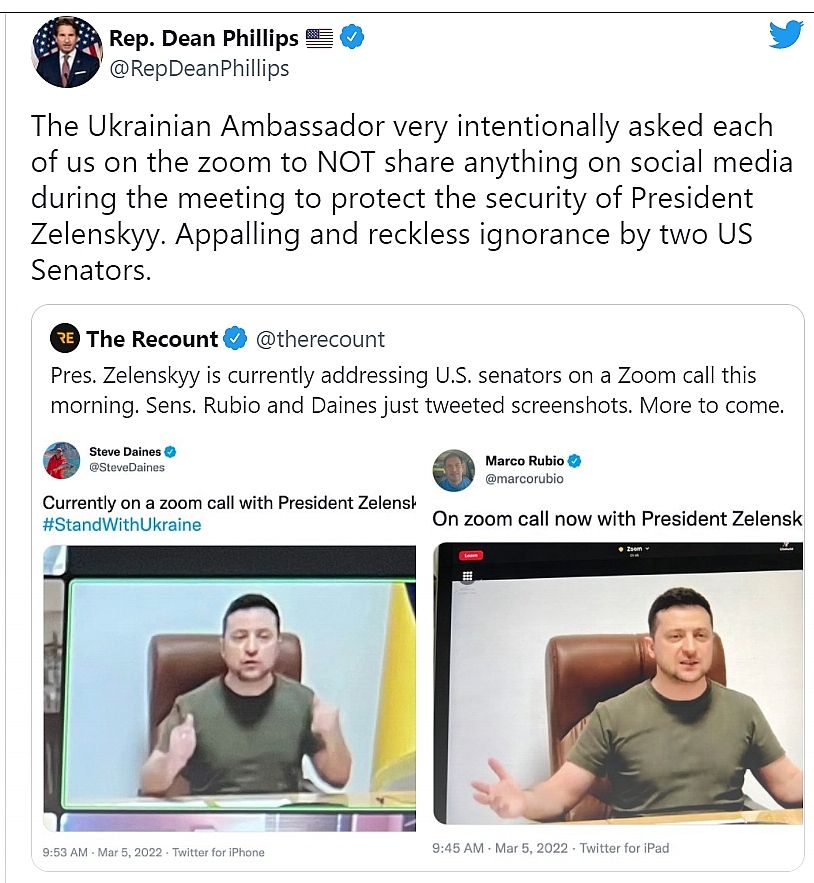Click the Twitter bird logo
Viewport: 814px width, 883px height.
786,35
